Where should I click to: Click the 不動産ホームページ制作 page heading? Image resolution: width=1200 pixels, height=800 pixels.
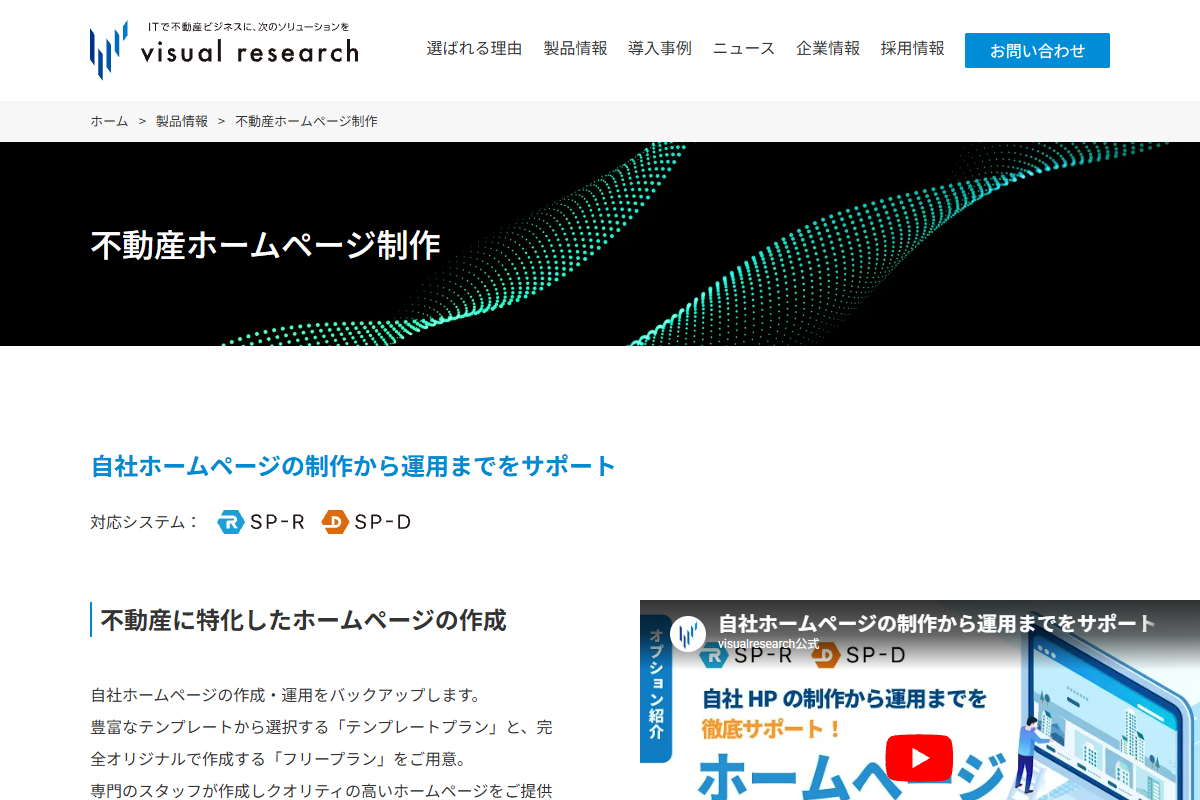click(265, 245)
